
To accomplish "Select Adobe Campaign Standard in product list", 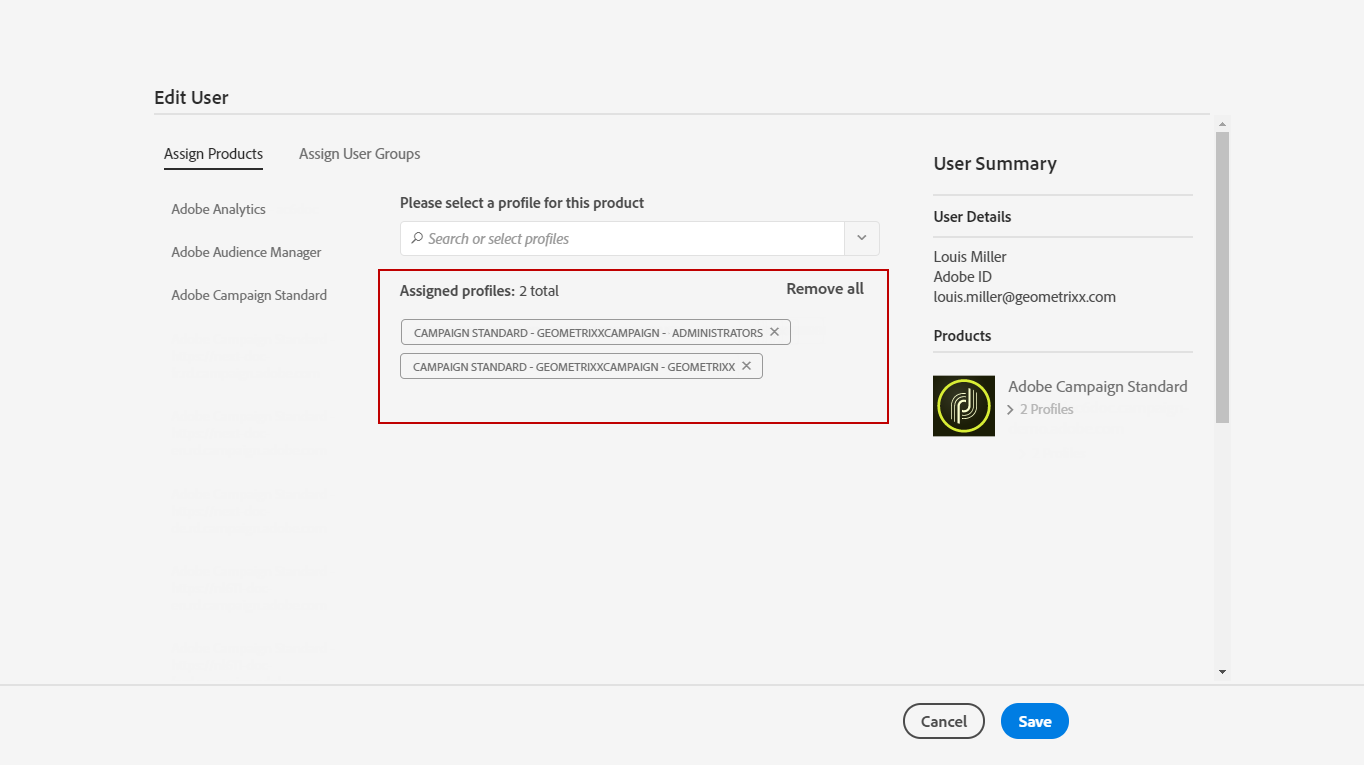I will (249, 295).
